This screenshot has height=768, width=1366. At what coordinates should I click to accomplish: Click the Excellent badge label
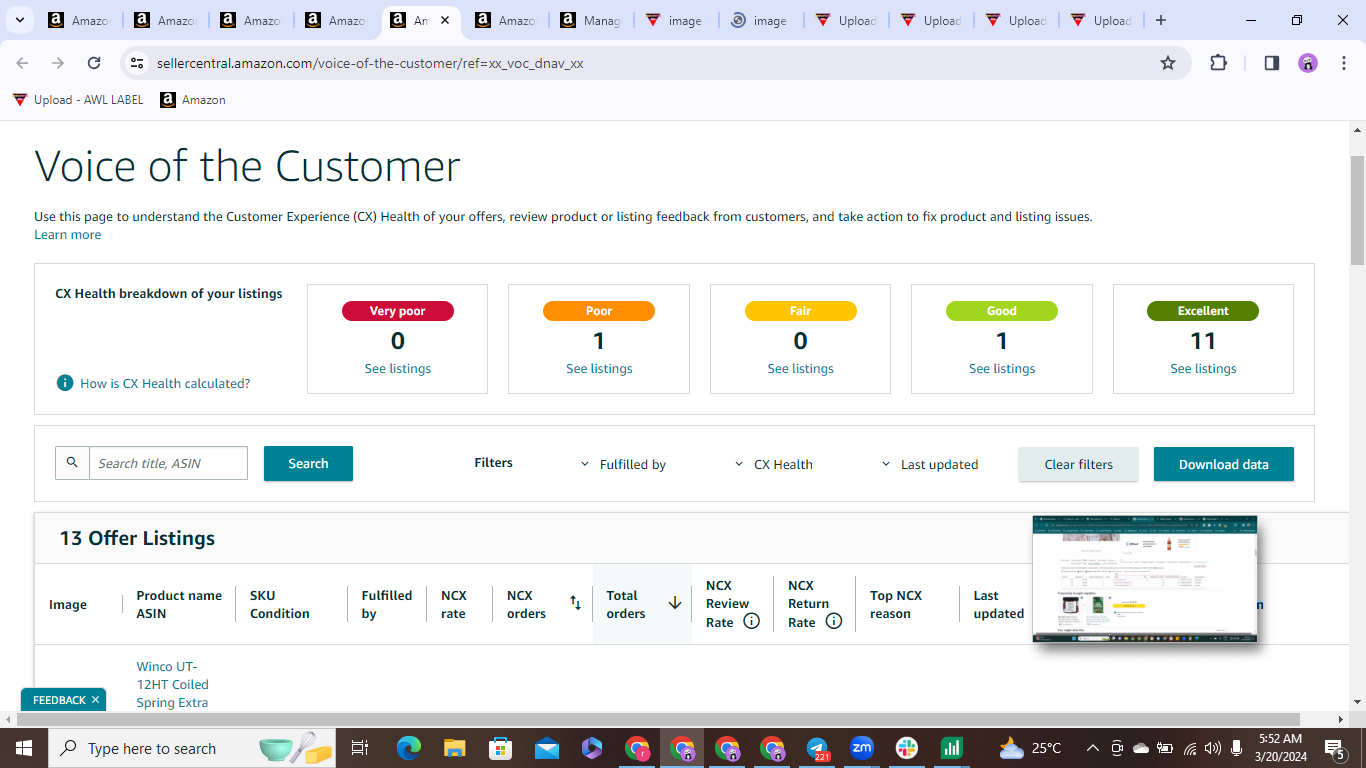tap(1203, 311)
